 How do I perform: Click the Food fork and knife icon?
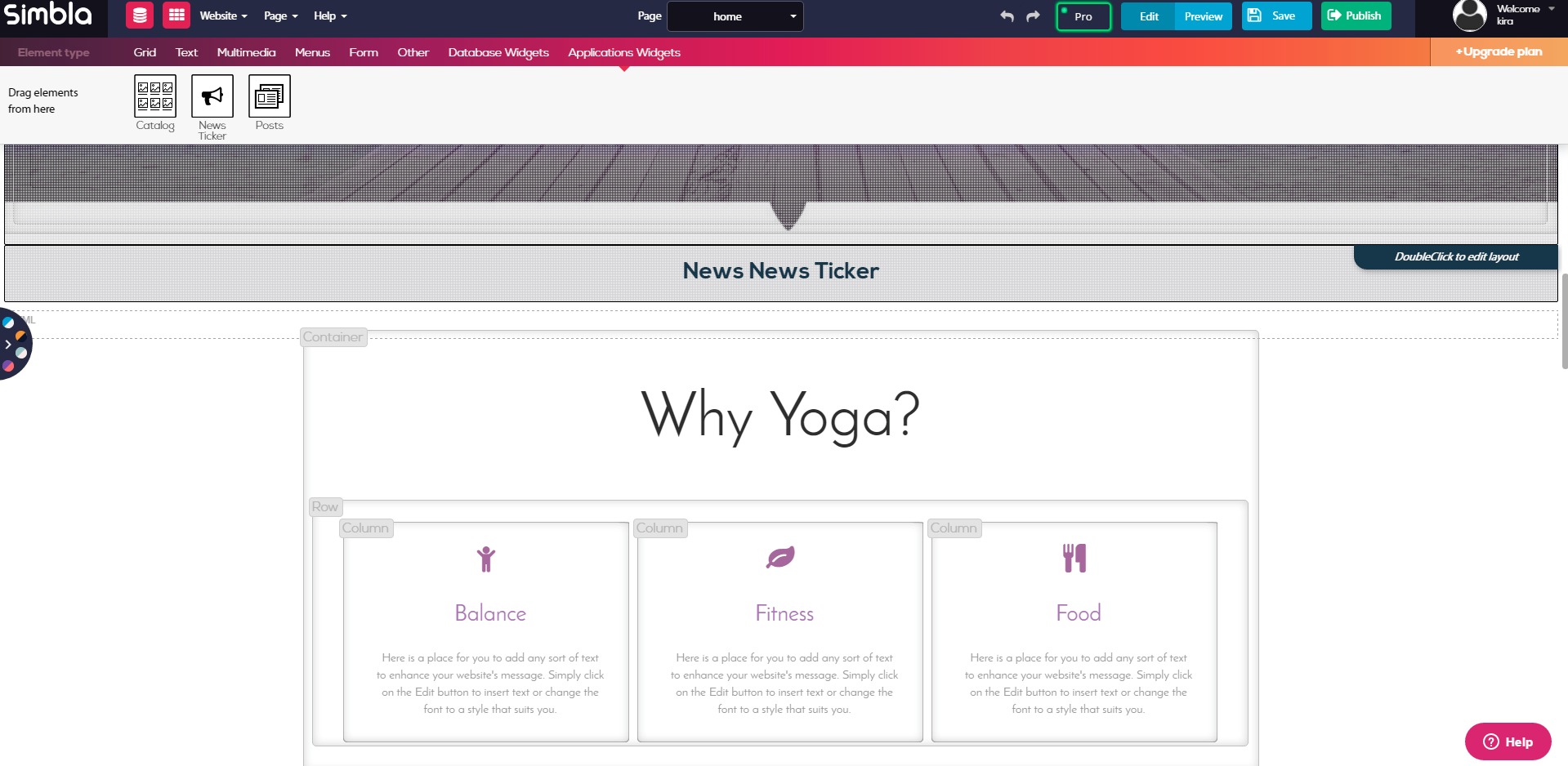[x=1074, y=559]
